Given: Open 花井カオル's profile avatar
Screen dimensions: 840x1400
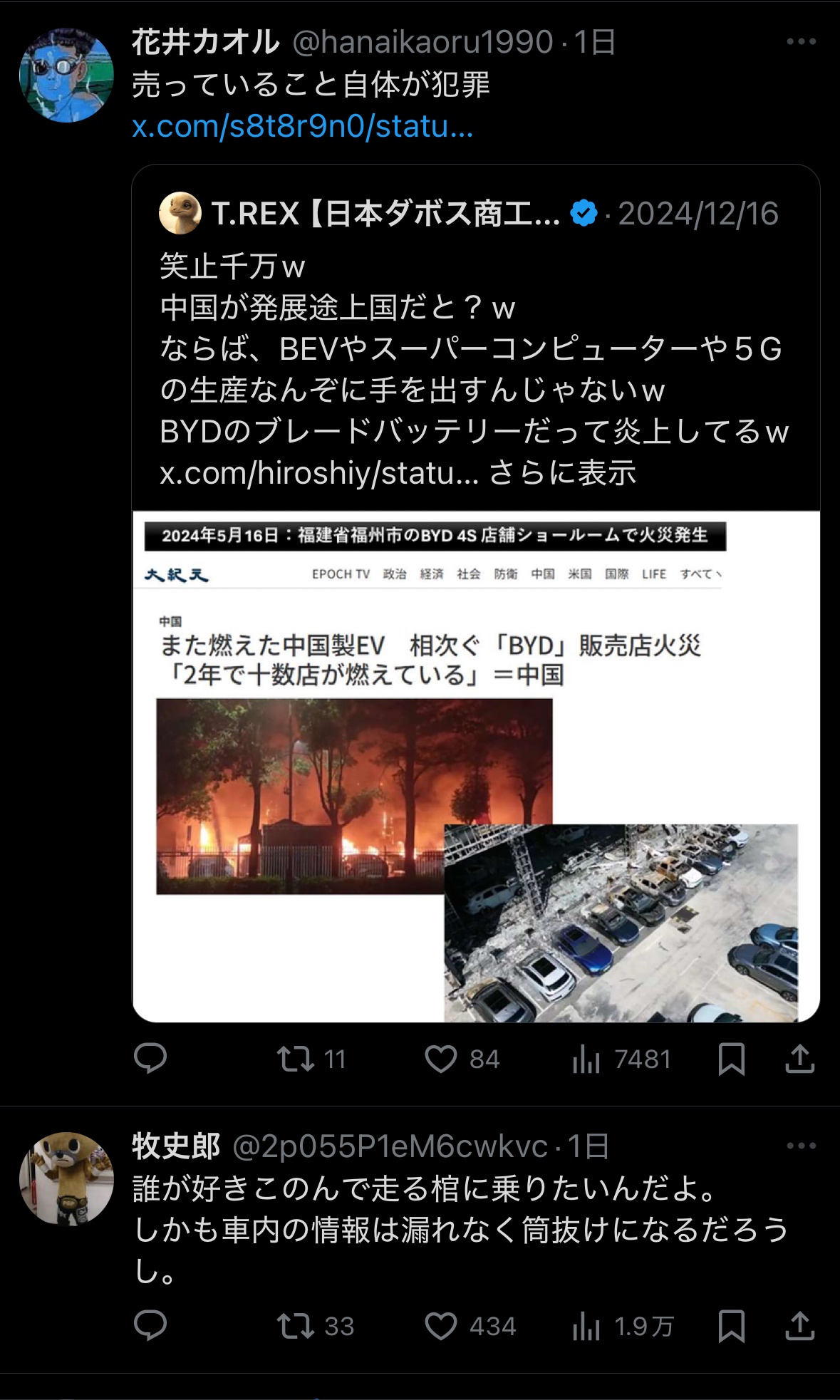Looking at the screenshot, I should [66, 76].
